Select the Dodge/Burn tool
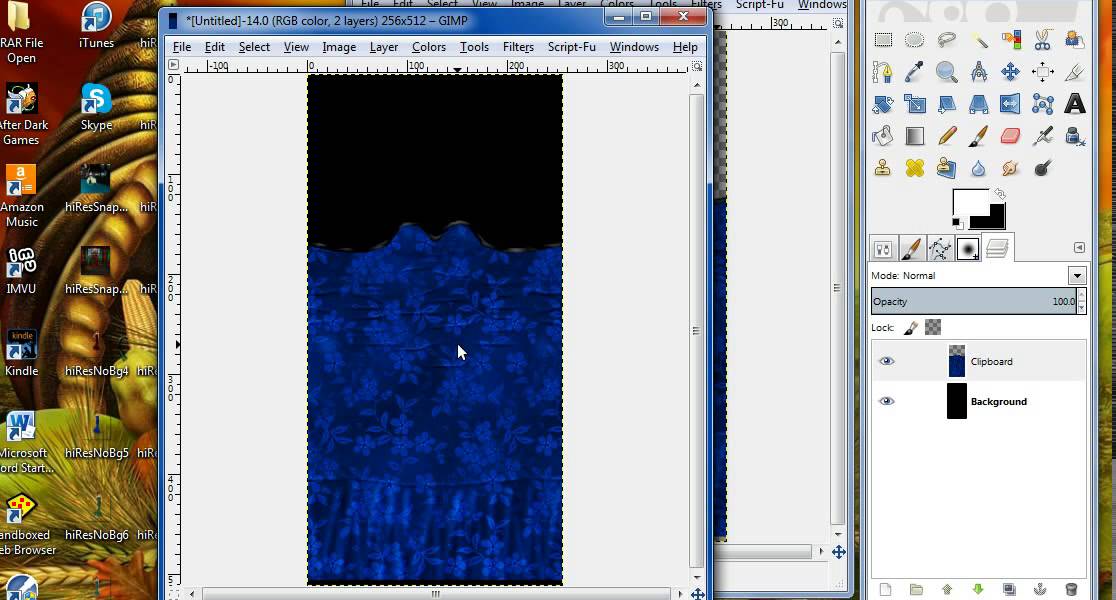 (1043, 168)
